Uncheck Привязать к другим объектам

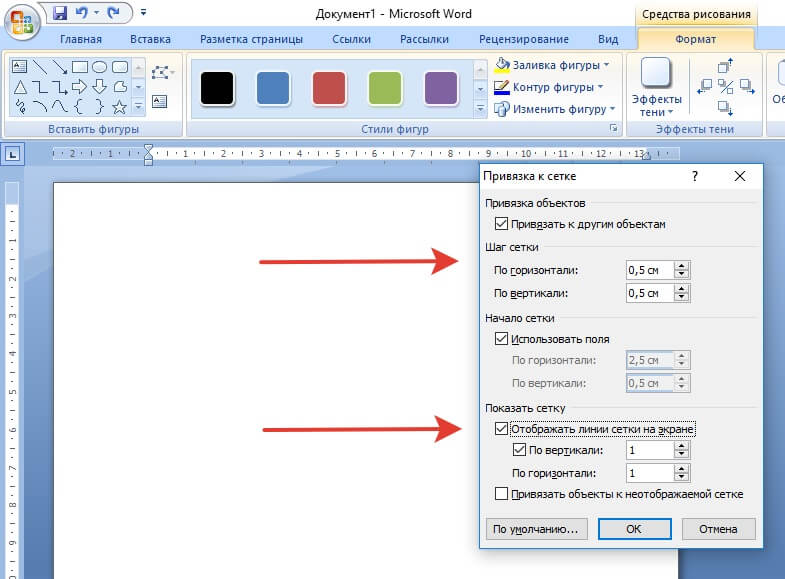(501, 224)
